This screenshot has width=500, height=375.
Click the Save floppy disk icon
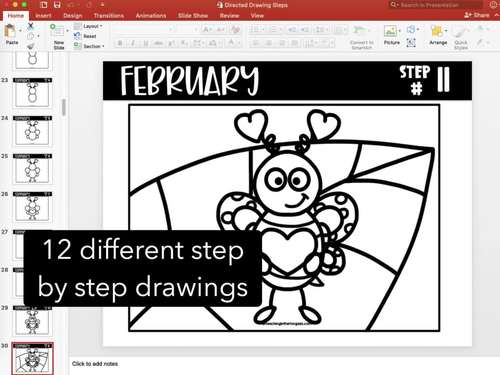pos(57,5)
